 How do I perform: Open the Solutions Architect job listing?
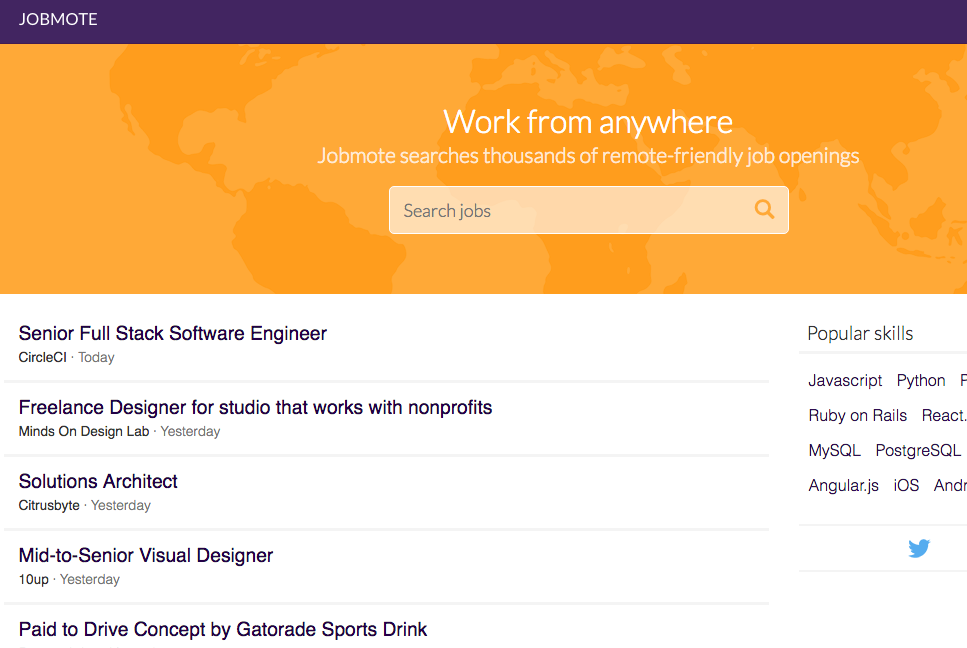coord(98,482)
